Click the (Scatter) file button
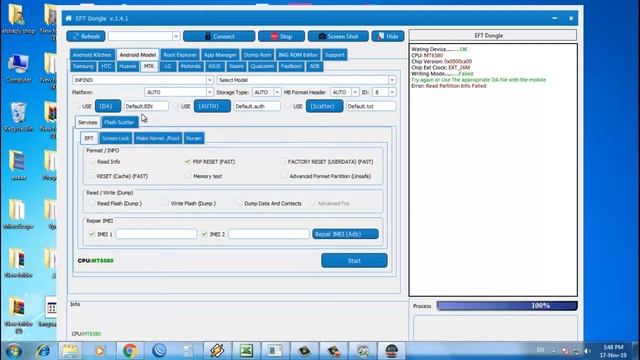 [x=324, y=106]
